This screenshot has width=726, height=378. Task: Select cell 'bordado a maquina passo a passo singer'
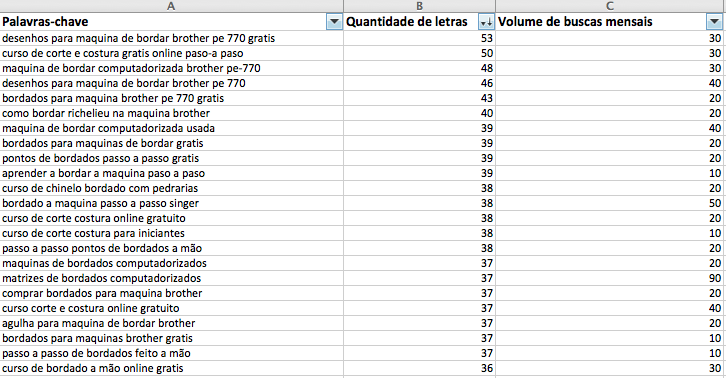click(x=171, y=203)
